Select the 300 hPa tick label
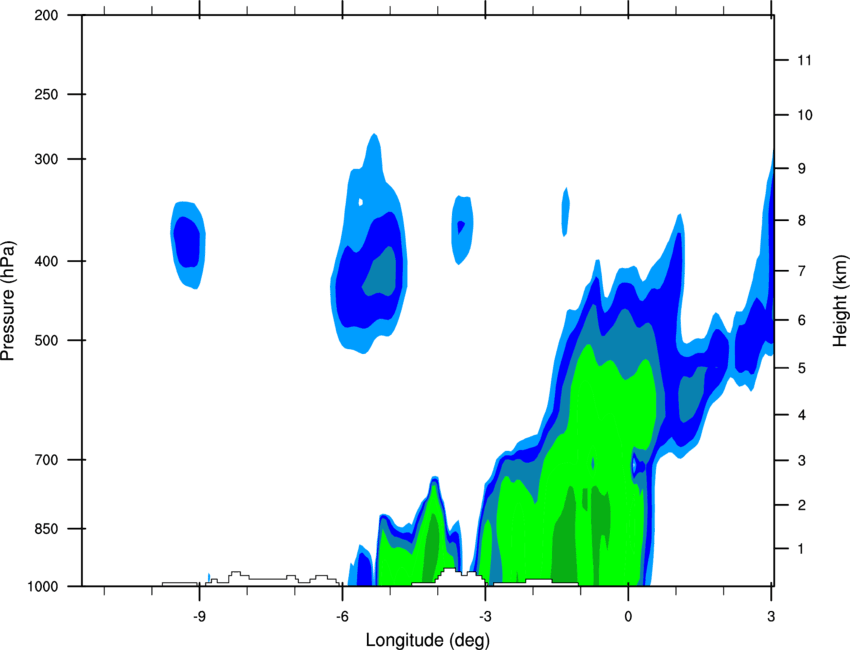 coord(46,159)
